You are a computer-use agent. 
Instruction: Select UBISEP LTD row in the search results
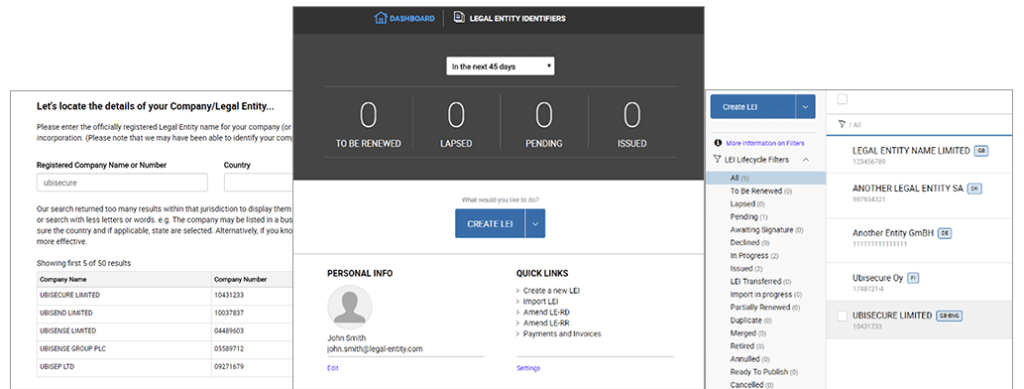(x=165, y=367)
